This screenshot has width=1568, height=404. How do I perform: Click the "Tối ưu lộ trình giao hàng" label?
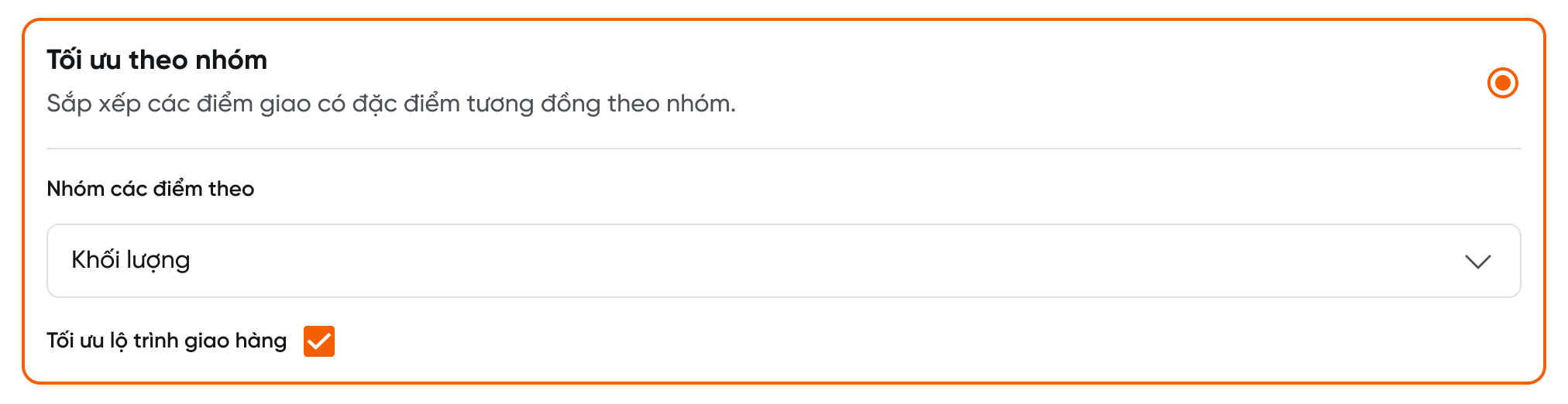[x=166, y=341]
